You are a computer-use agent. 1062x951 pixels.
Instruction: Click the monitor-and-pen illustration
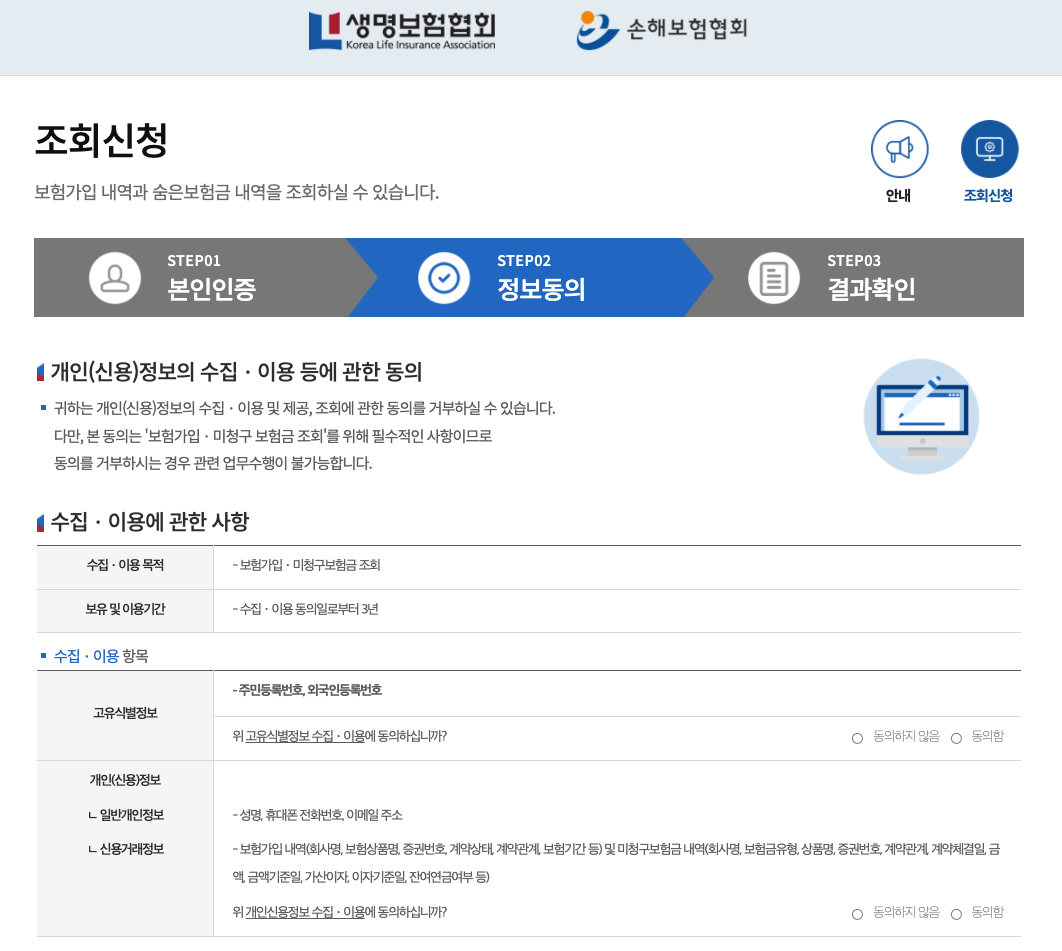pos(921,416)
